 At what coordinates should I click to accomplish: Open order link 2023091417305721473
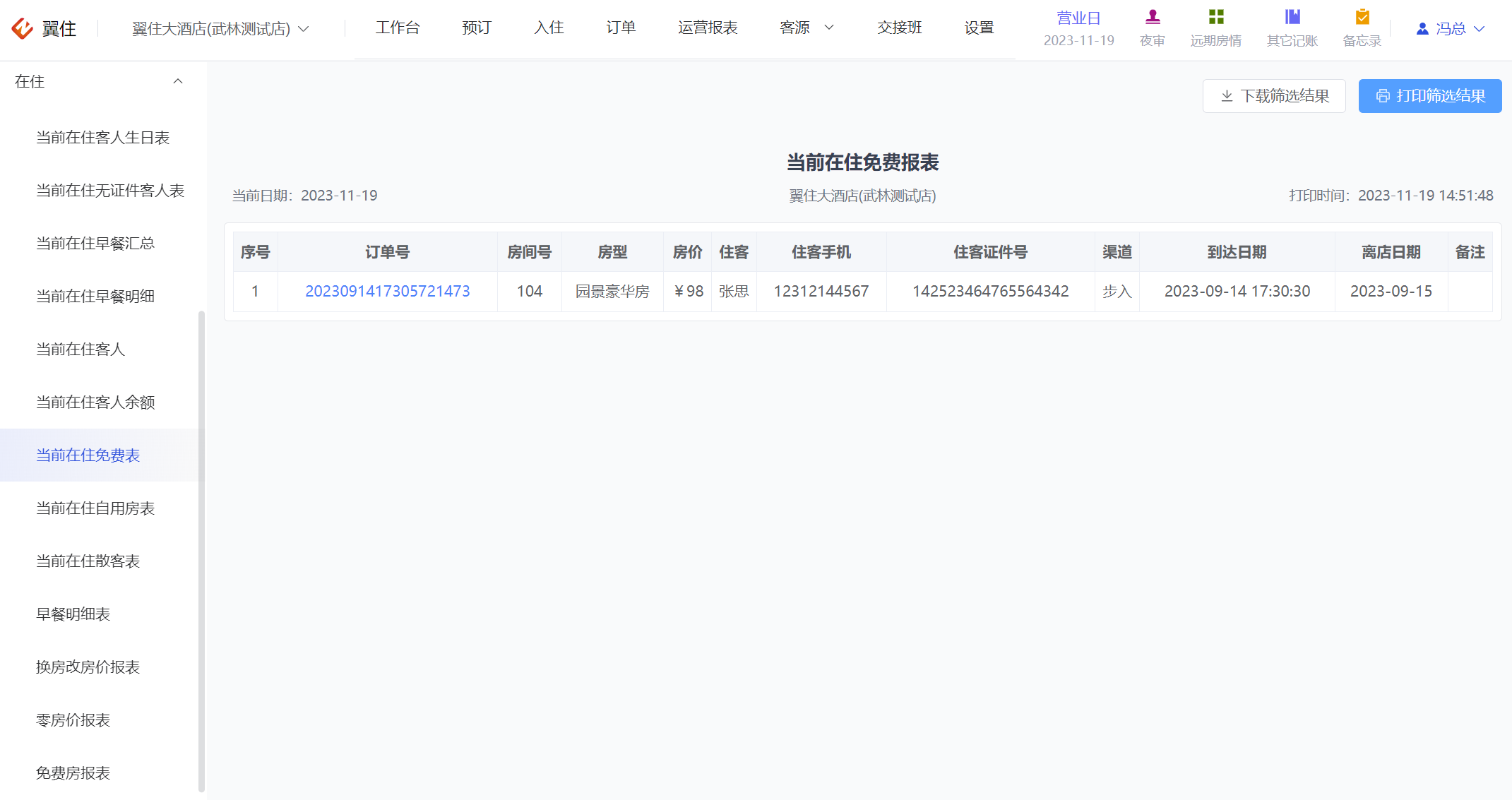click(388, 291)
